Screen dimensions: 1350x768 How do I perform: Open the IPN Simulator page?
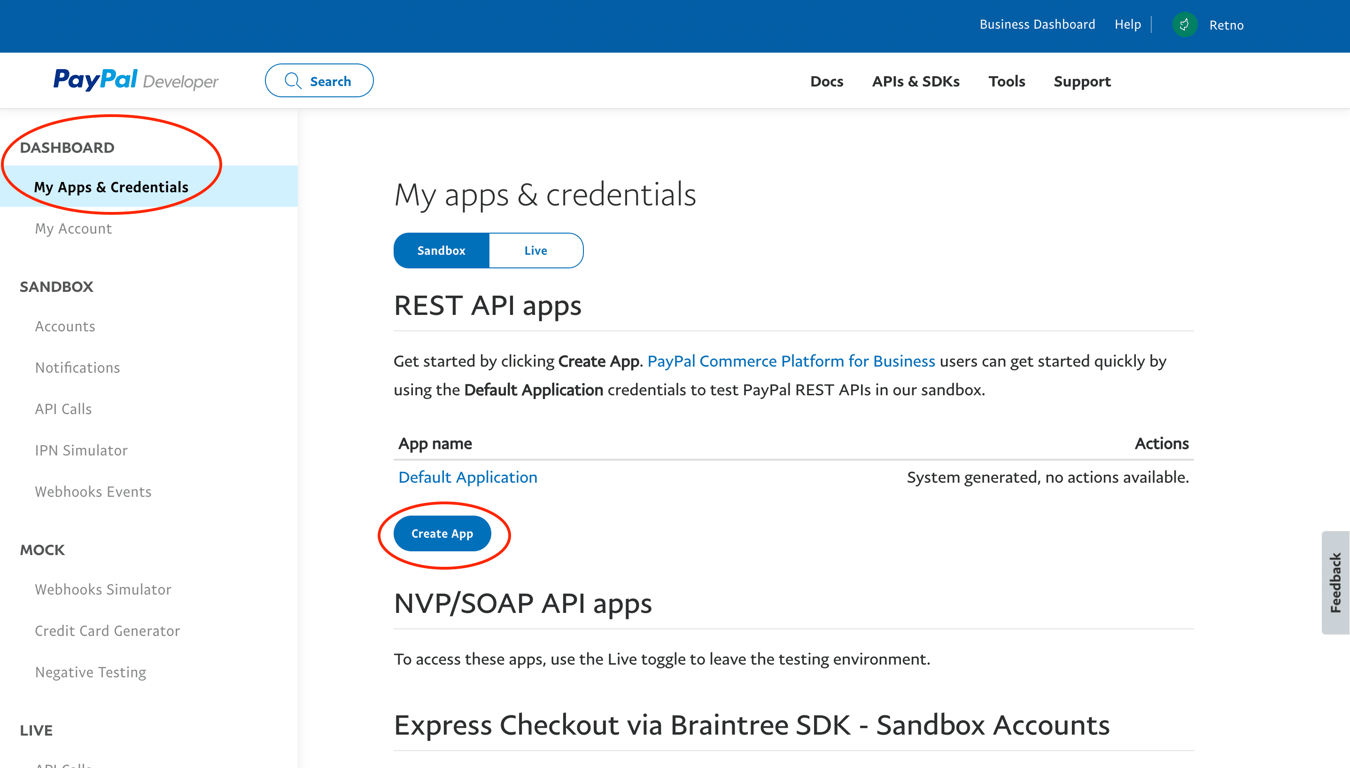[81, 450]
